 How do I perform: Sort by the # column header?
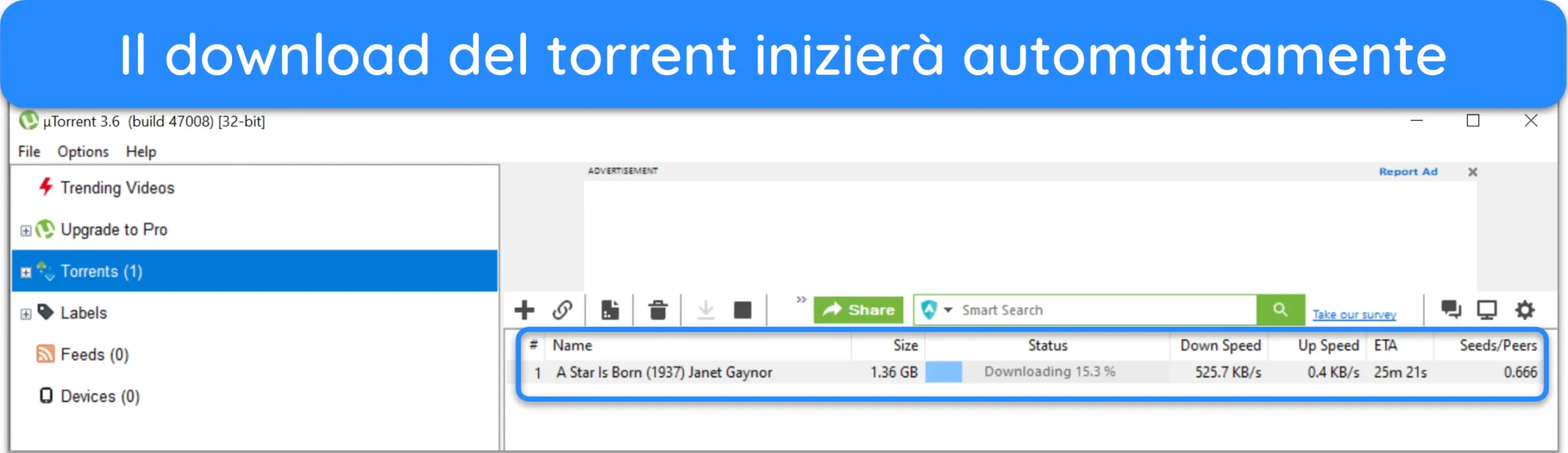pos(533,345)
